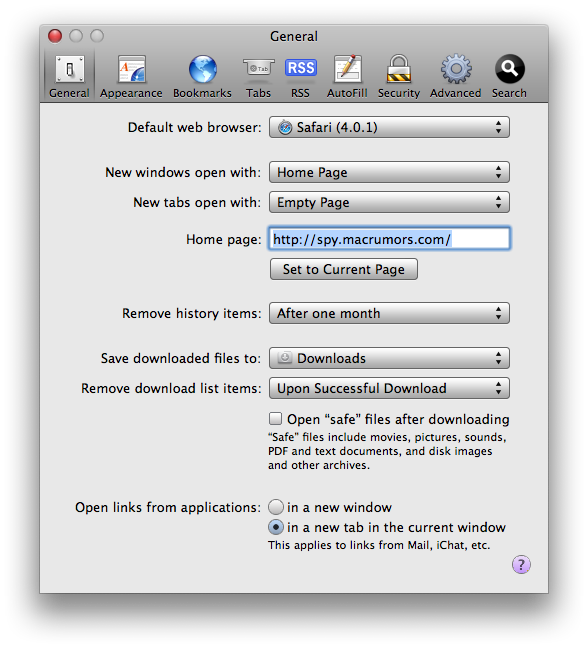Select "in a new tab in the current window"
This screenshot has width=588, height=648.
(276, 527)
